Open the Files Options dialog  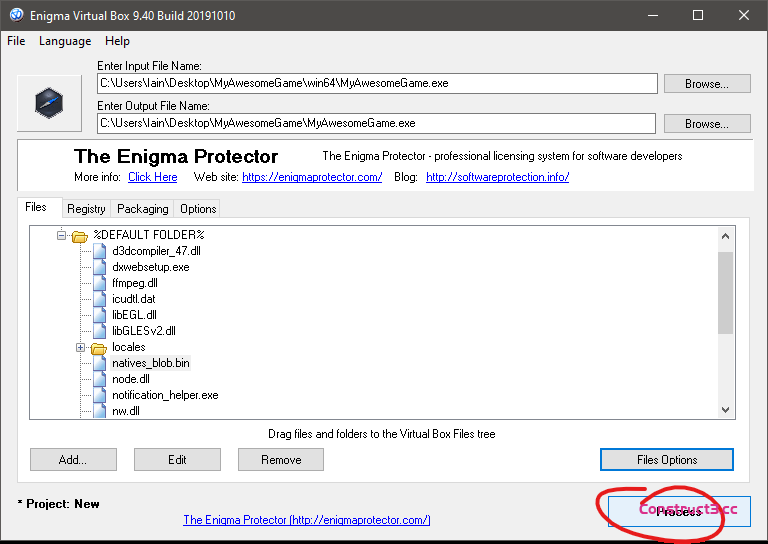pos(666,460)
